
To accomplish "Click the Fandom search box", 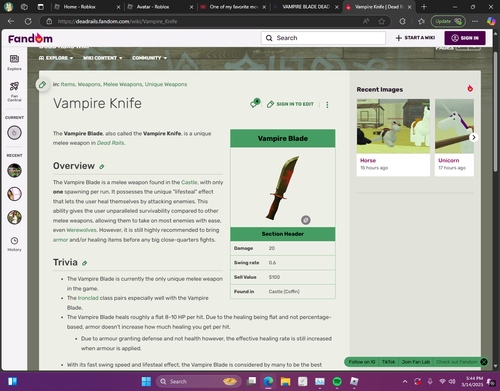I will [x=323, y=38].
